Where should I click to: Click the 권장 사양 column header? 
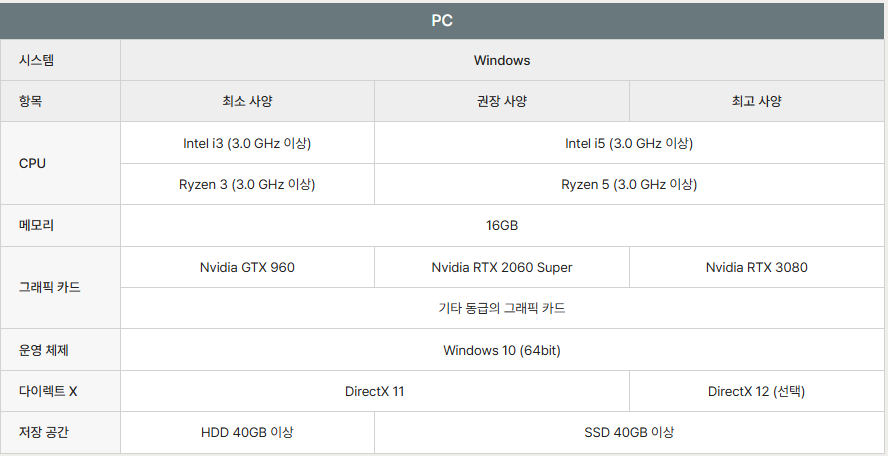pyautogui.click(x=502, y=101)
